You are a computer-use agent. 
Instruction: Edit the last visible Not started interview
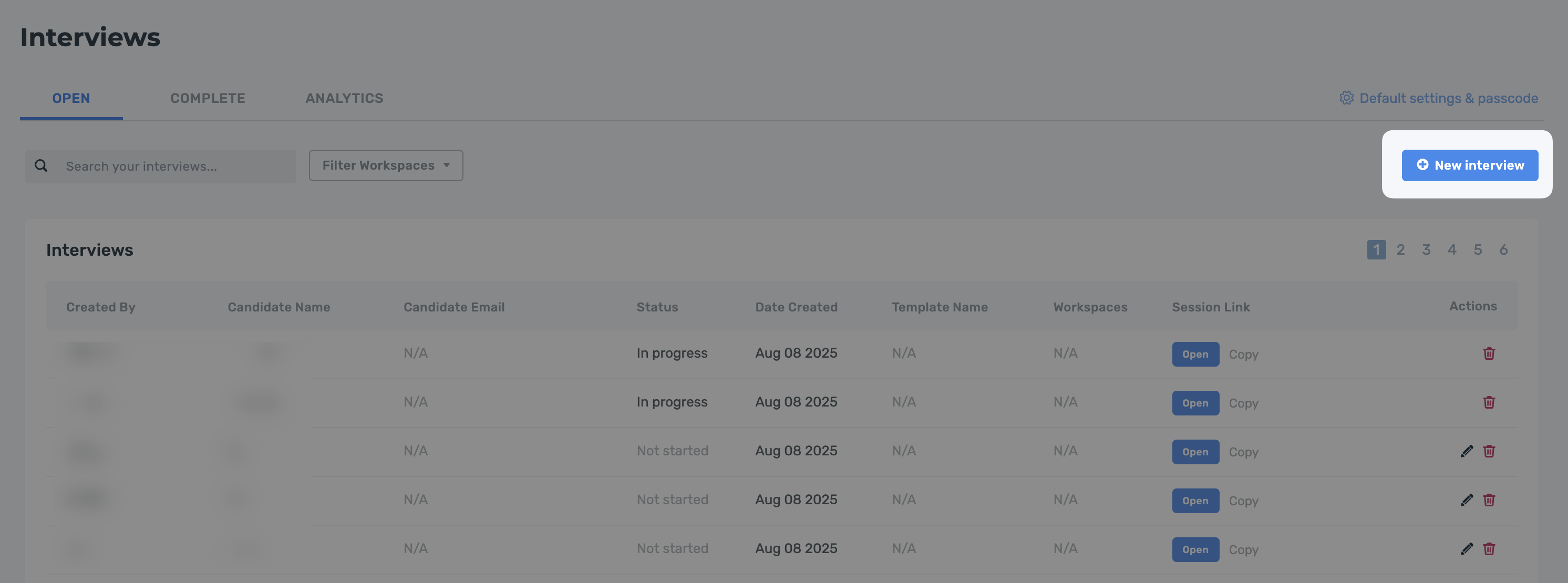pos(1467,548)
